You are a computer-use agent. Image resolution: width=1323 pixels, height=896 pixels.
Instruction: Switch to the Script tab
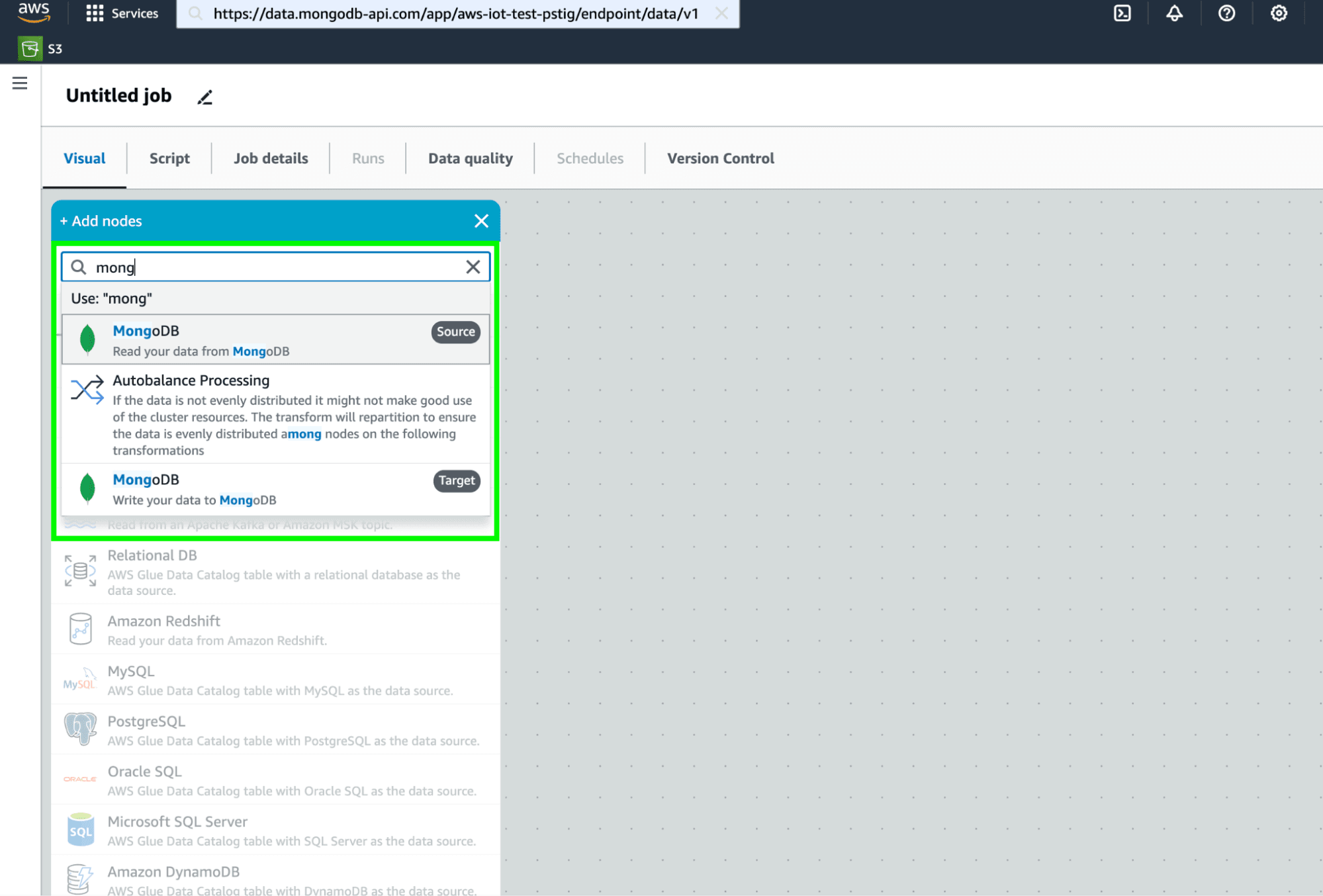tap(169, 159)
